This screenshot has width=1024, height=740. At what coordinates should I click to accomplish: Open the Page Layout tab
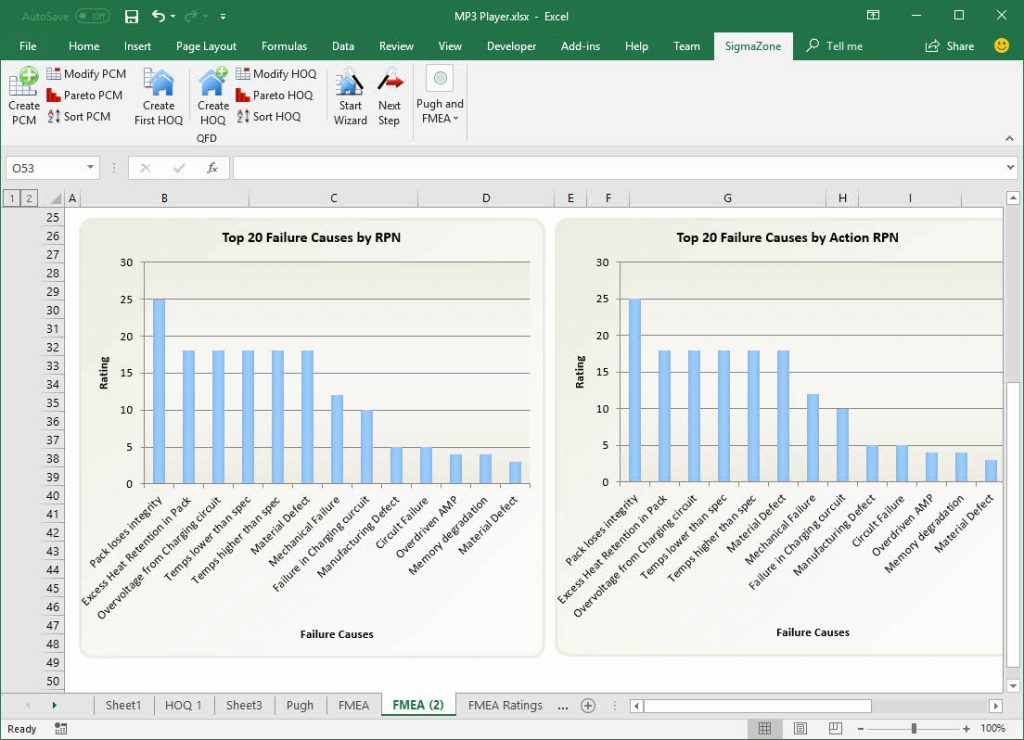[206, 46]
